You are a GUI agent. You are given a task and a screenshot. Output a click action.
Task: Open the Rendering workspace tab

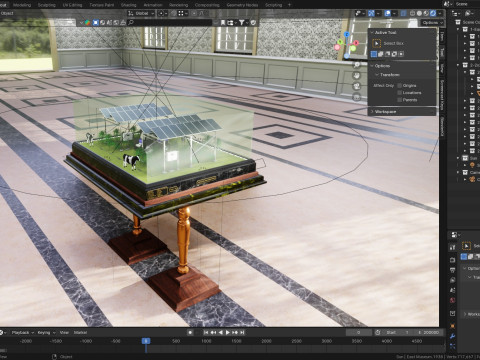pyautogui.click(x=178, y=5)
